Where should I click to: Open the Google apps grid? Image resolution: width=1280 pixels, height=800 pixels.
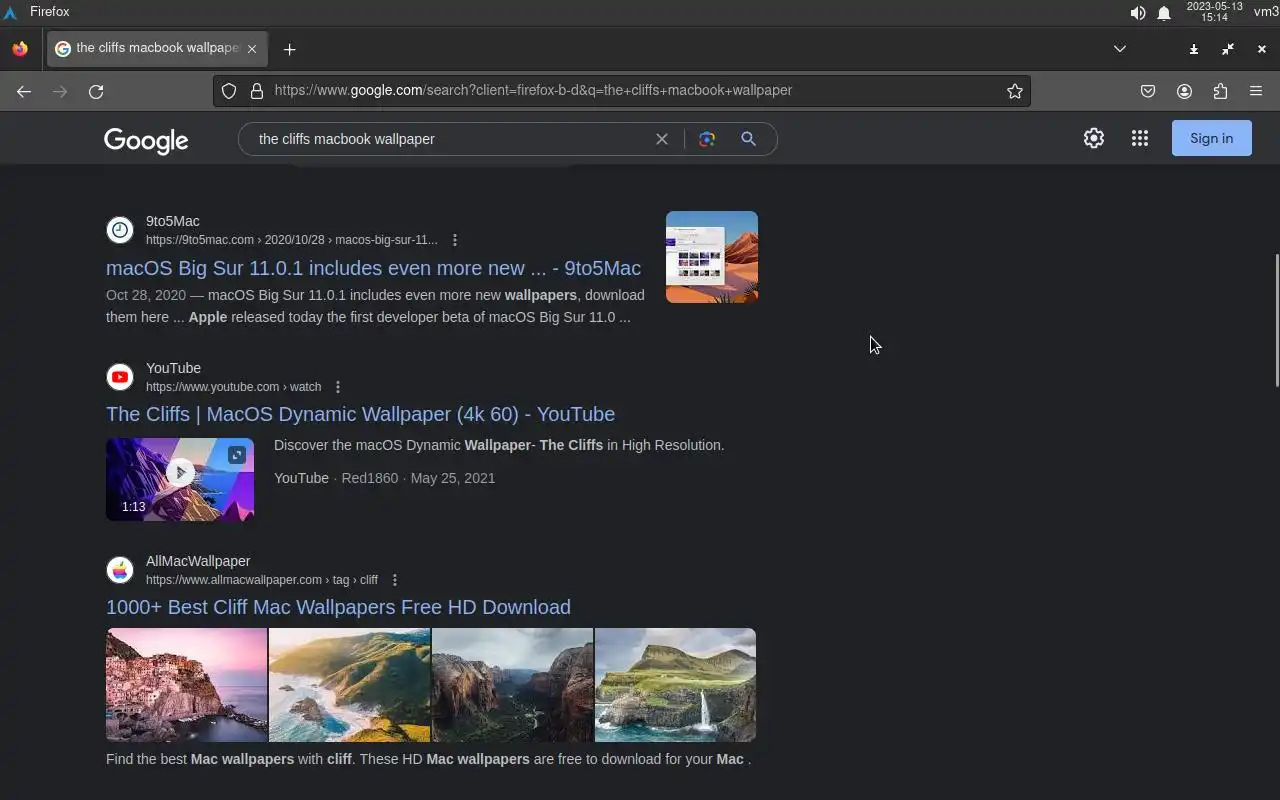coord(1140,138)
